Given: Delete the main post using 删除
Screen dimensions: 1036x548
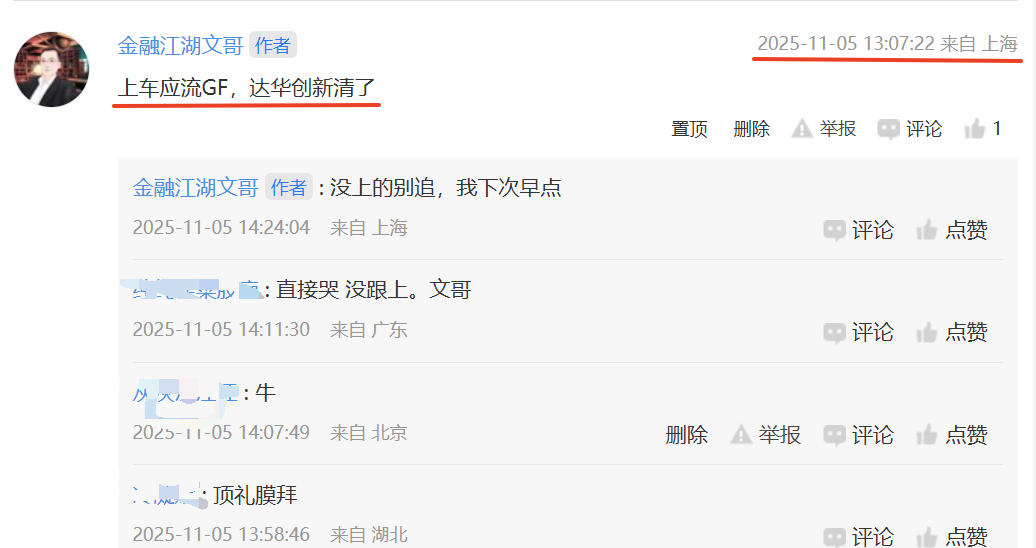Looking at the screenshot, I should click(x=751, y=129).
